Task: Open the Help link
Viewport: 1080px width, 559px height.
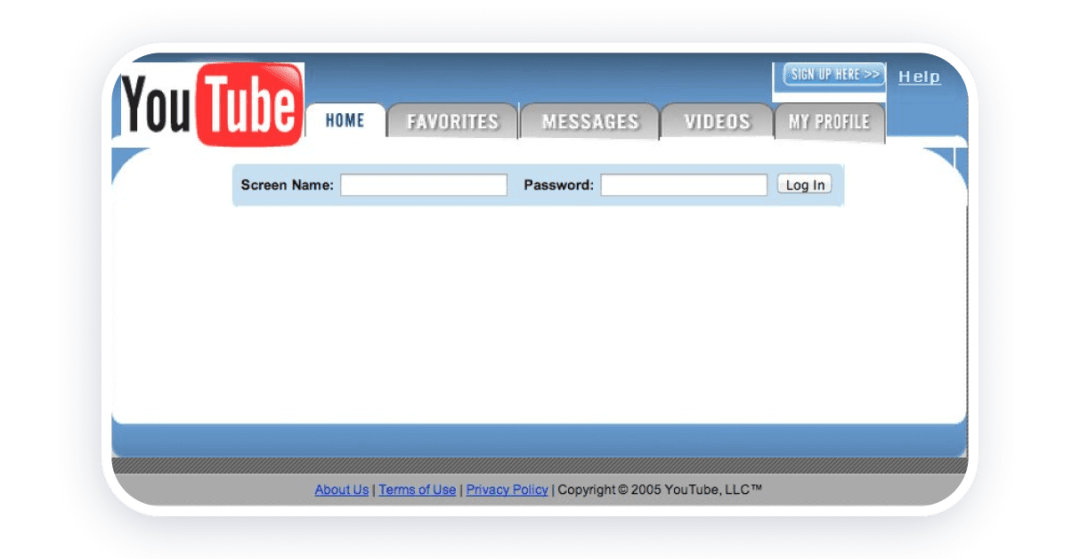Action: point(919,77)
